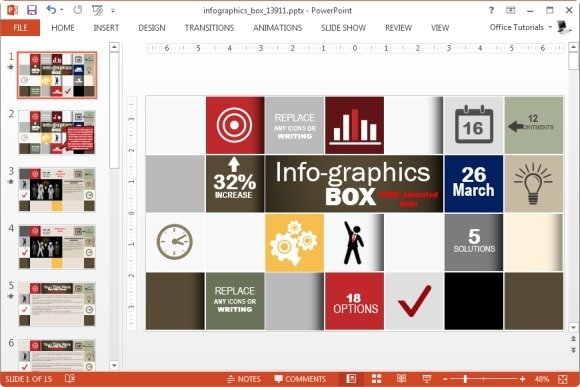Toggle the Comments pane
The height and width of the screenshot is (387, 580).
coord(300,379)
